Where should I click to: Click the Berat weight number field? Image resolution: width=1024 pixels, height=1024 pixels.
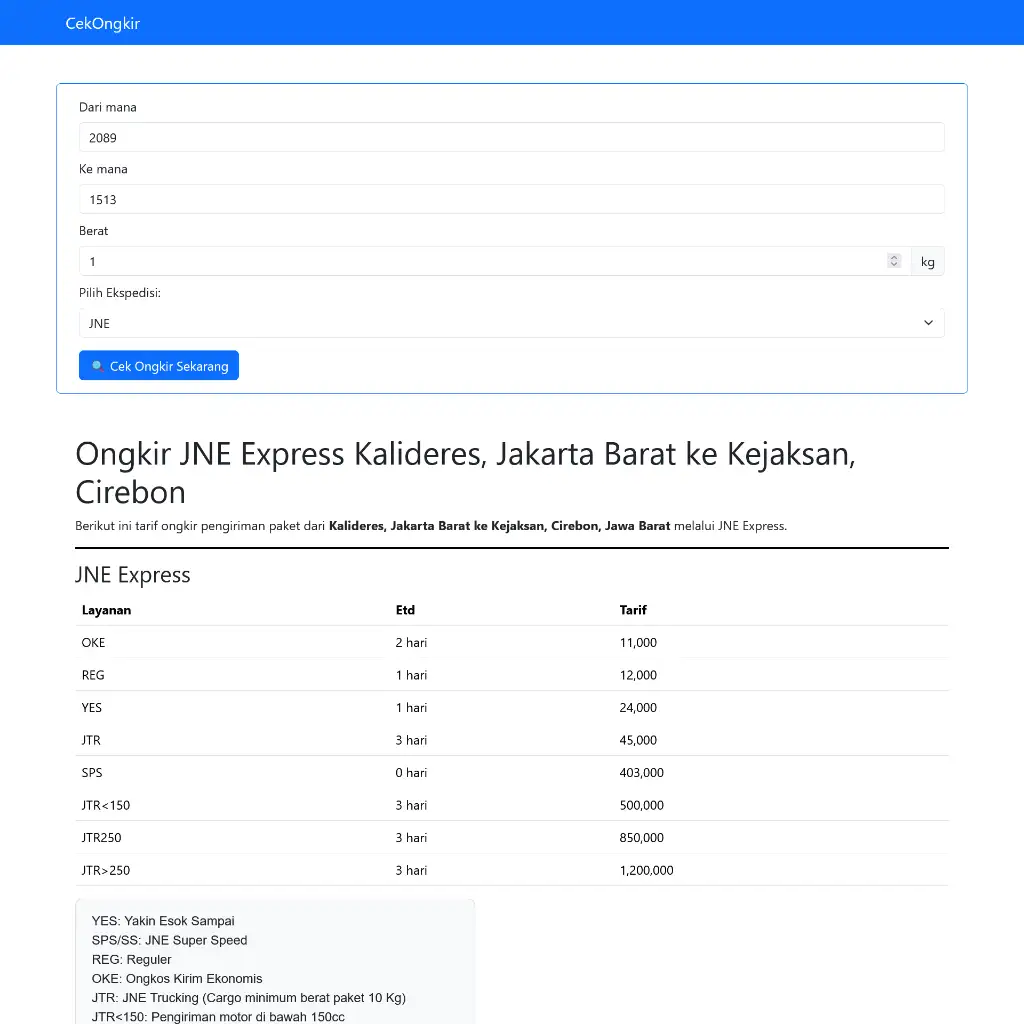[480, 261]
